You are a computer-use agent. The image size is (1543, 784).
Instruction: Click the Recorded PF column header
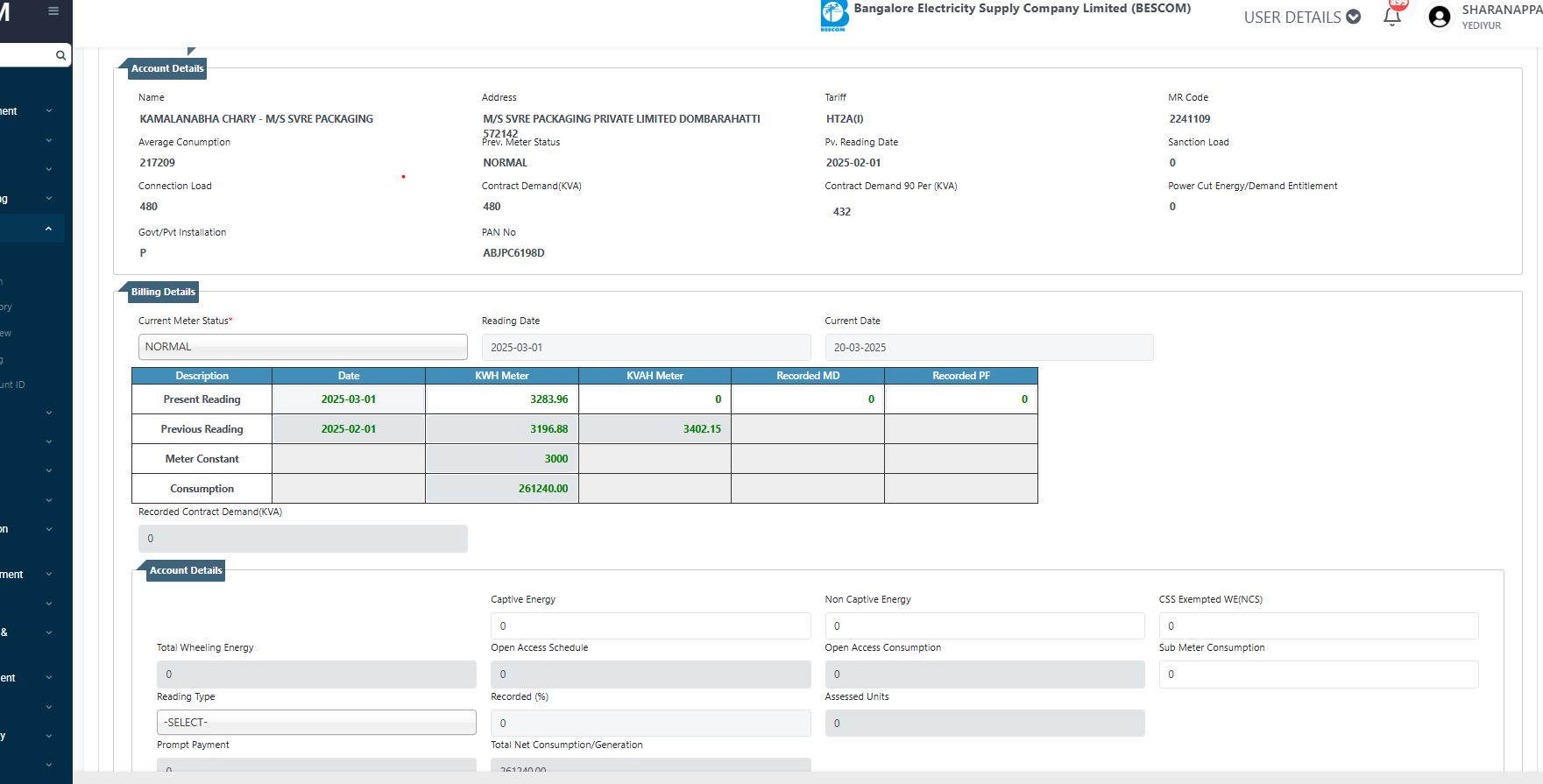(x=961, y=376)
